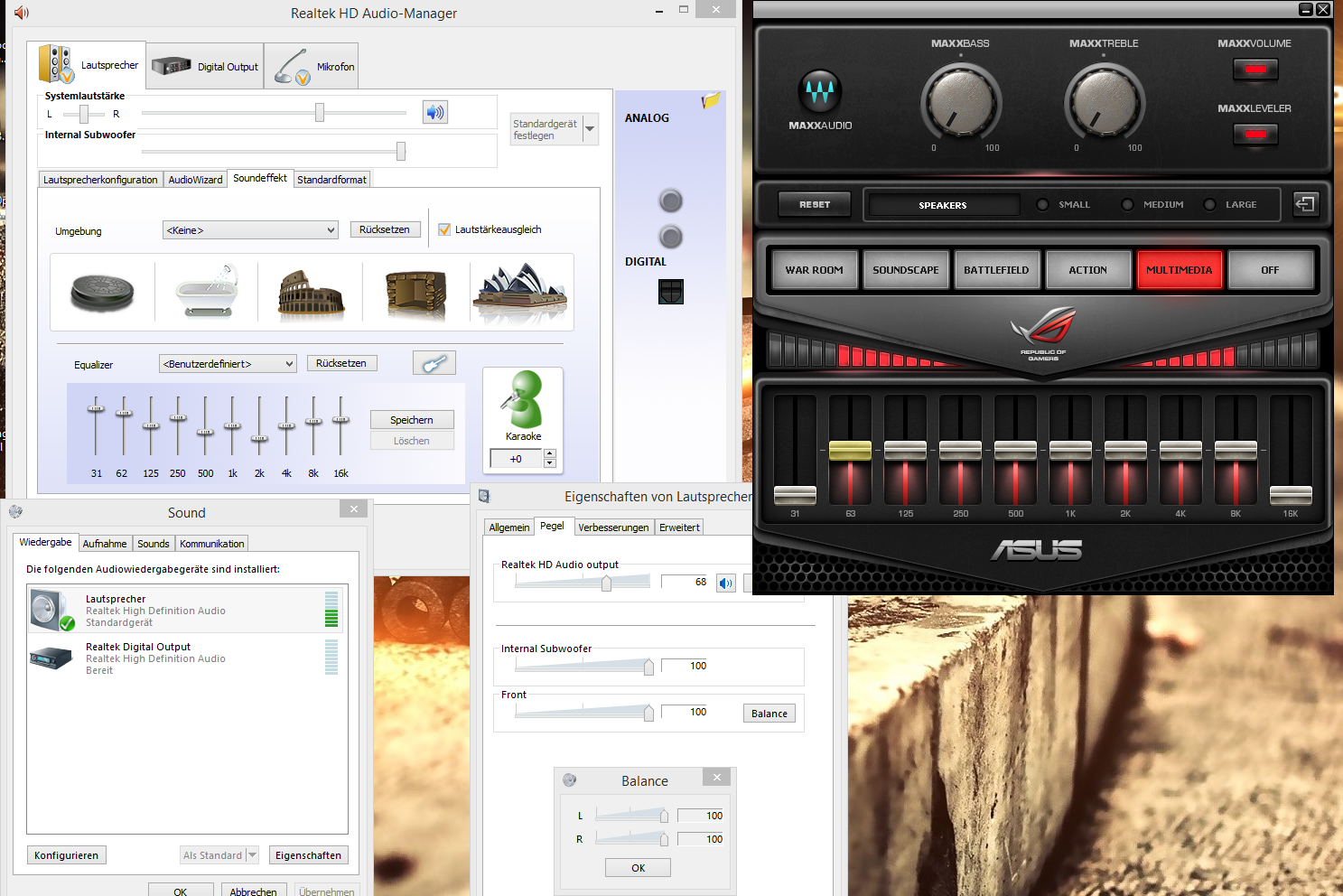Select the opera house environment preset
The height and width of the screenshot is (896, 1343).
pos(520,292)
